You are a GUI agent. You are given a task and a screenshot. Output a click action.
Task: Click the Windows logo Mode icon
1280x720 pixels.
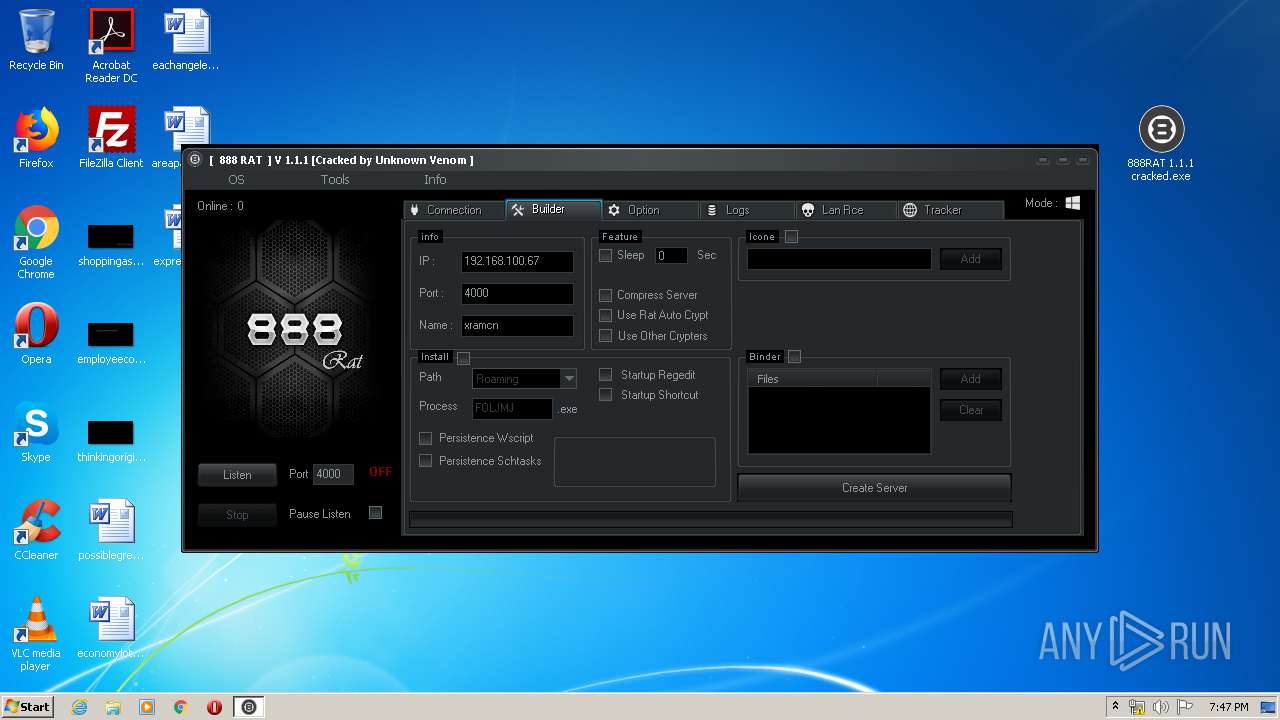coord(1073,203)
